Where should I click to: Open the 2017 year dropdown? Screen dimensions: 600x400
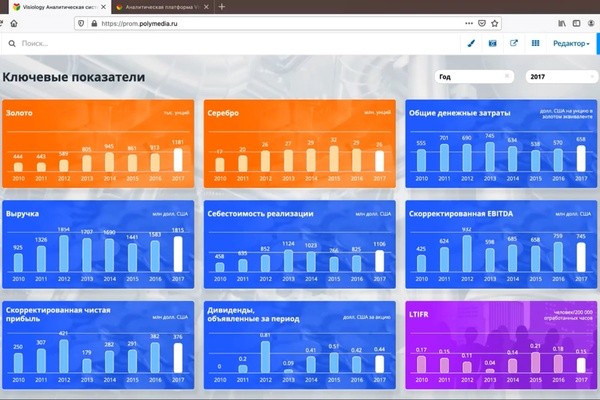pyautogui.click(x=561, y=76)
